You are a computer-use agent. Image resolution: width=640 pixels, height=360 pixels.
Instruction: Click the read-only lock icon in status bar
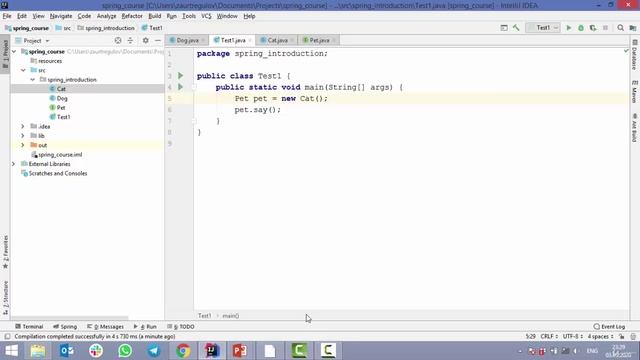click(x=621, y=336)
